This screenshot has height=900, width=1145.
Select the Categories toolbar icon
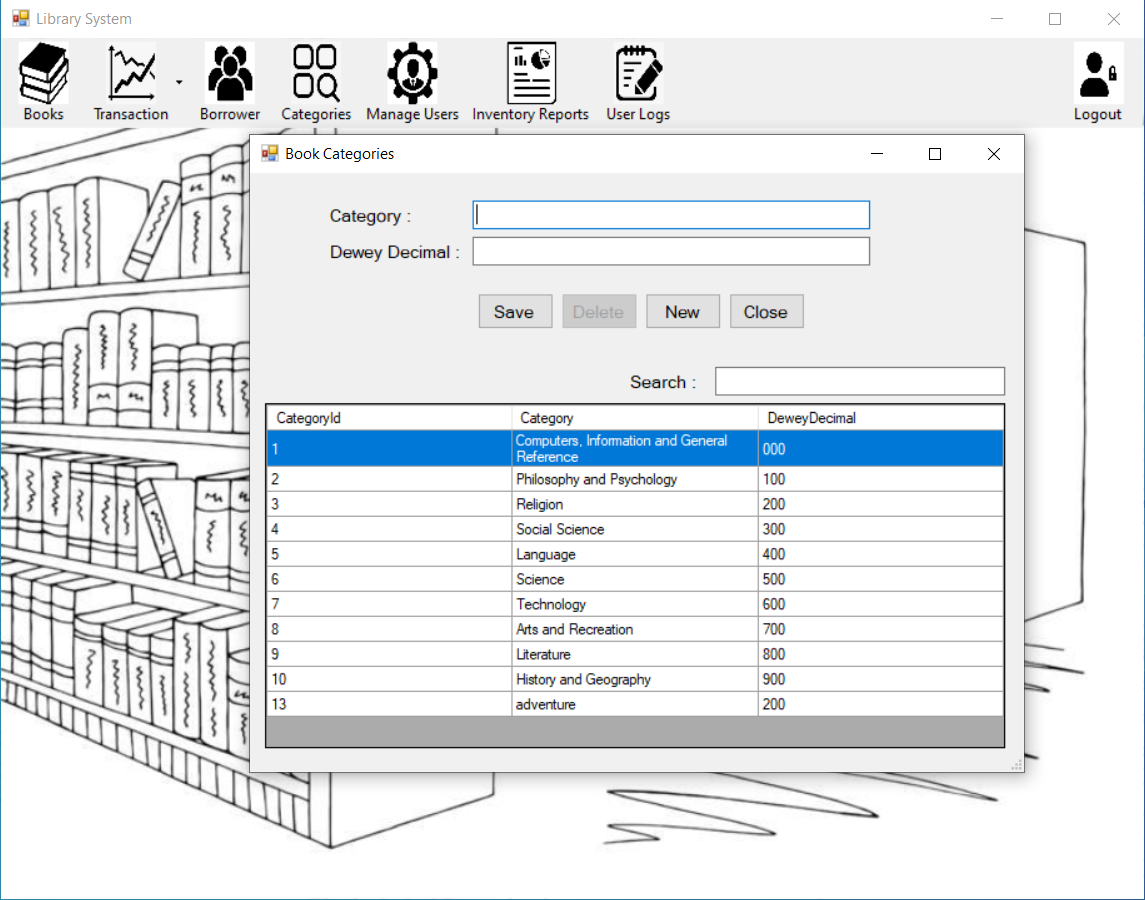click(316, 74)
